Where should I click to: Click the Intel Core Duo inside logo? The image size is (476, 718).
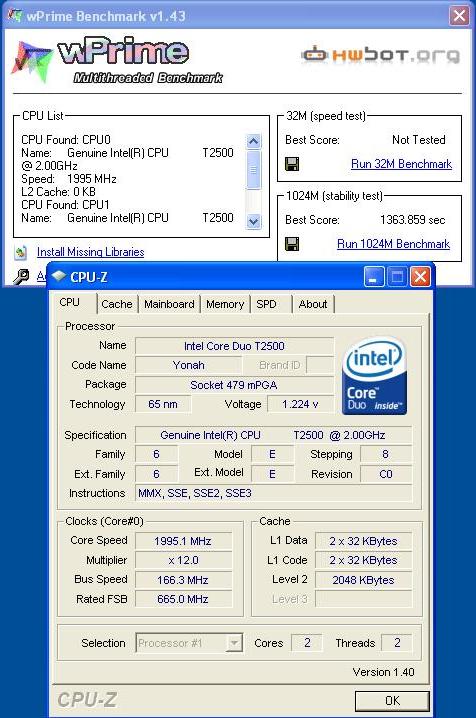tap(374, 375)
